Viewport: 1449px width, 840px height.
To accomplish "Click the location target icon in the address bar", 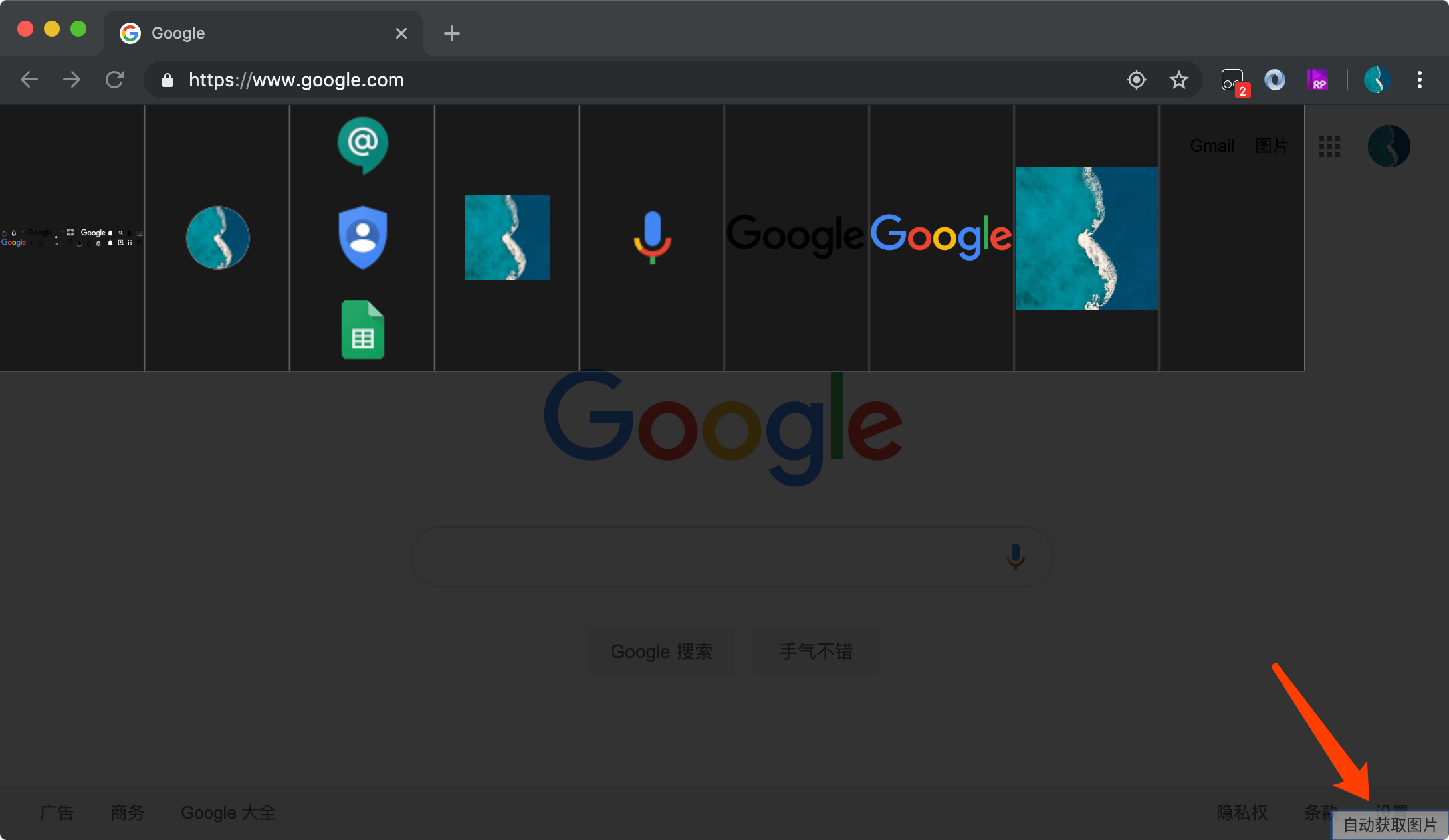I will coord(1137,80).
